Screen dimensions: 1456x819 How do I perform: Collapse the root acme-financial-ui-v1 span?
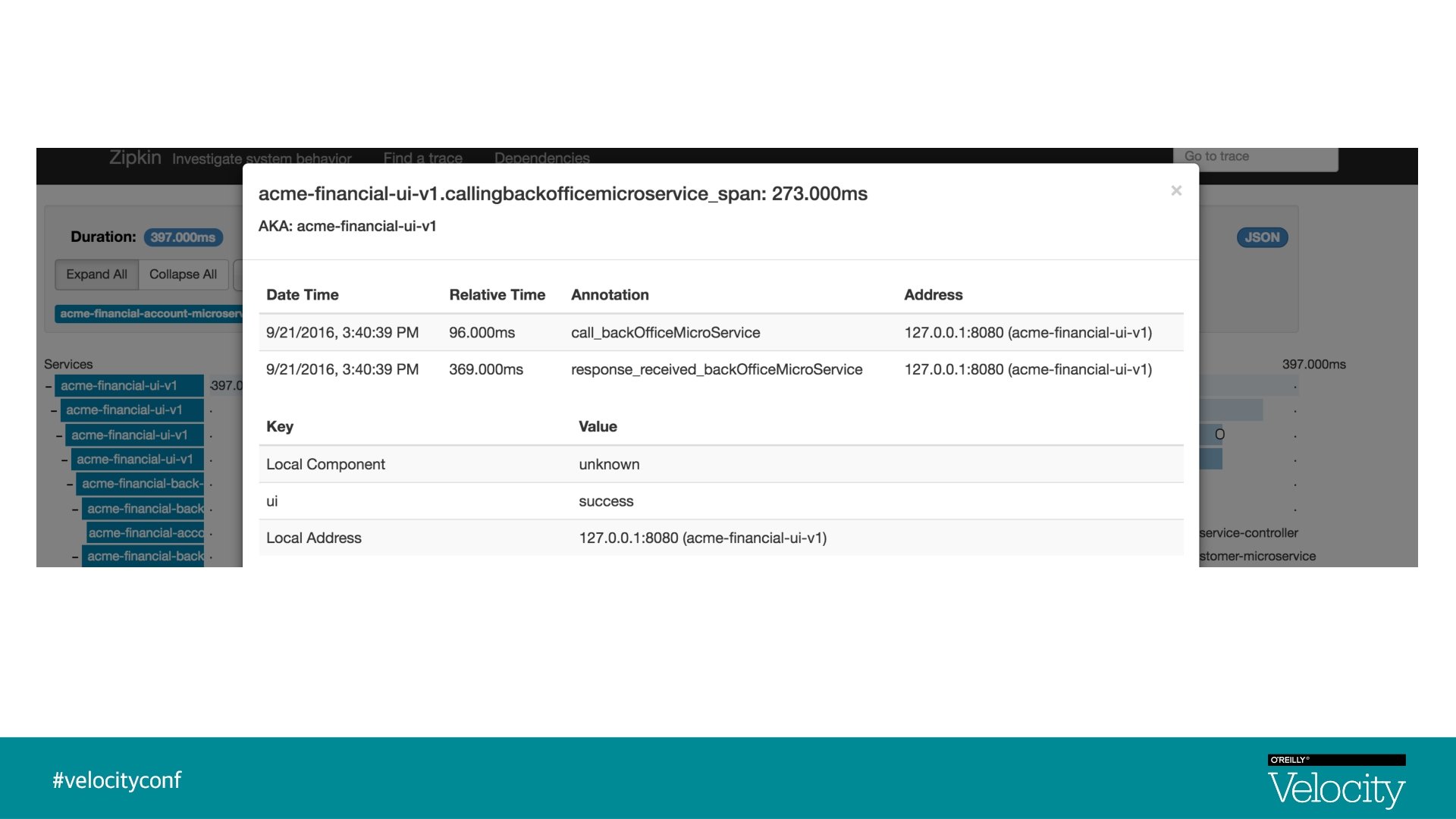pyautogui.click(x=49, y=387)
